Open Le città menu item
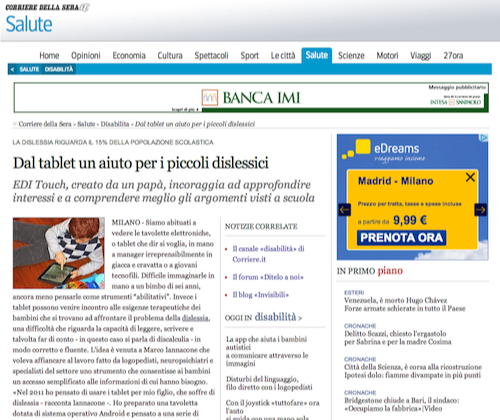 pyautogui.click(x=283, y=55)
